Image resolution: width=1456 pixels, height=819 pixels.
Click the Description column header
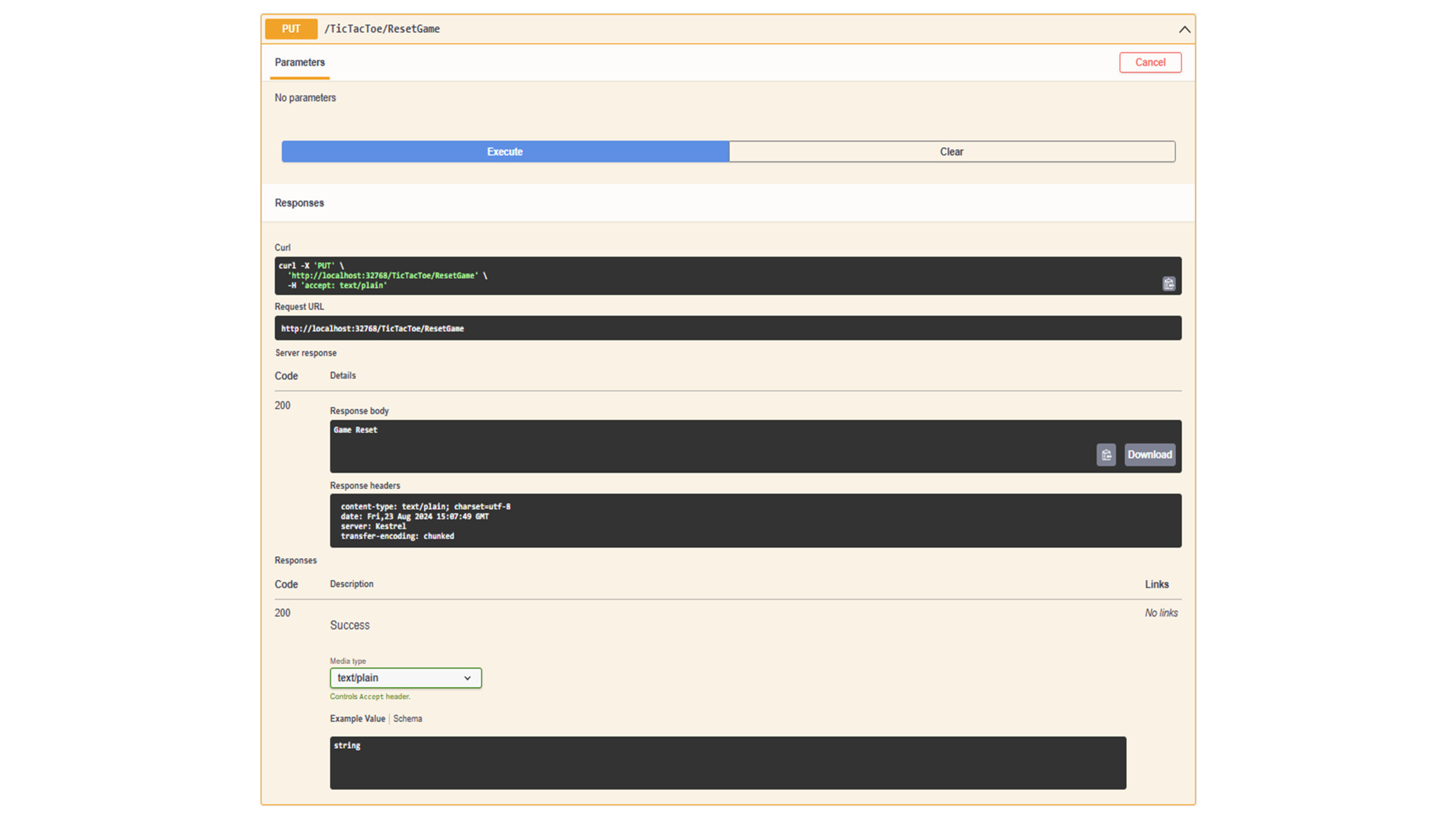[x=351, y=584]
